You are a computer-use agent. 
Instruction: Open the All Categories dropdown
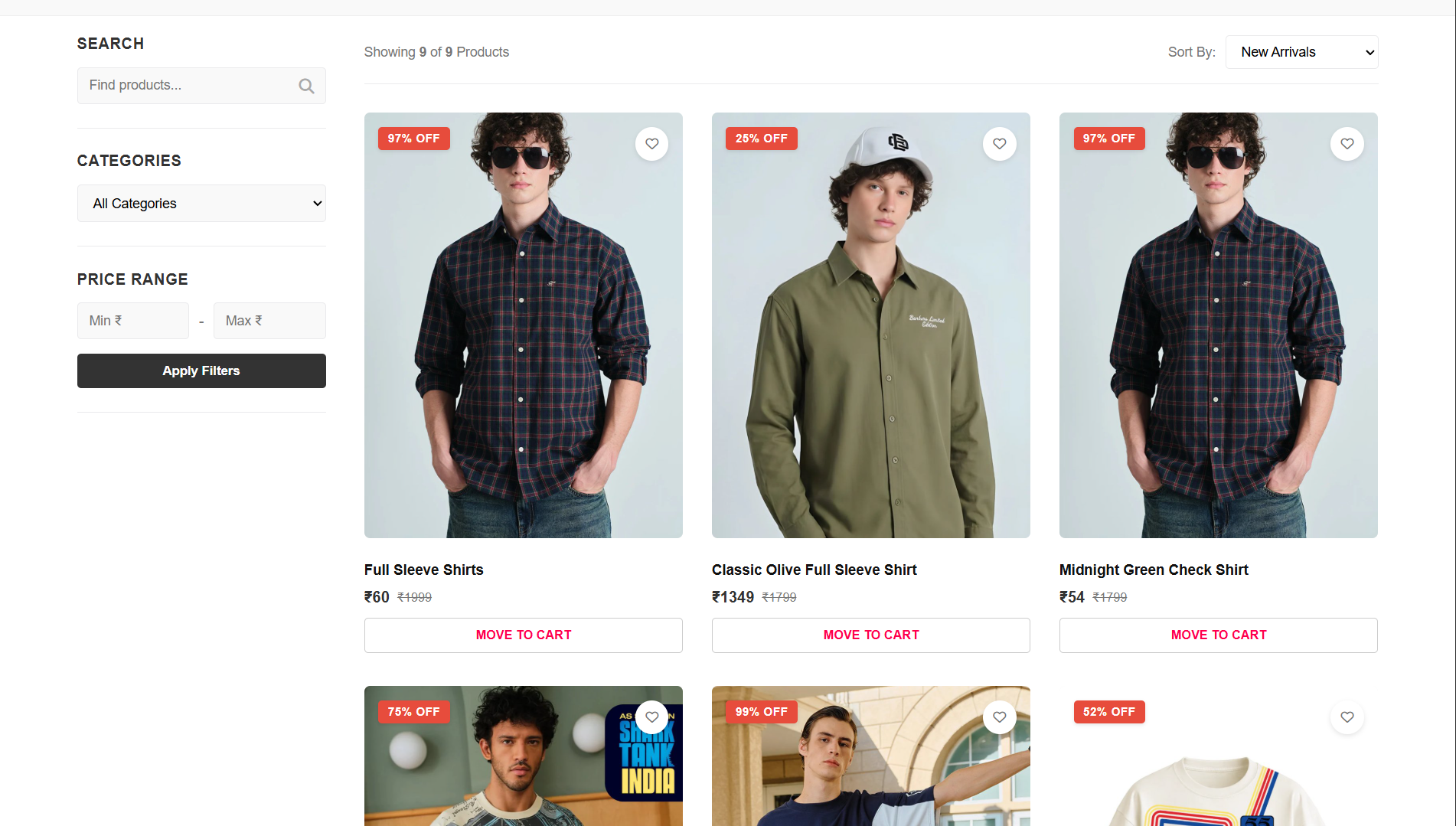[x=201, y=203]
